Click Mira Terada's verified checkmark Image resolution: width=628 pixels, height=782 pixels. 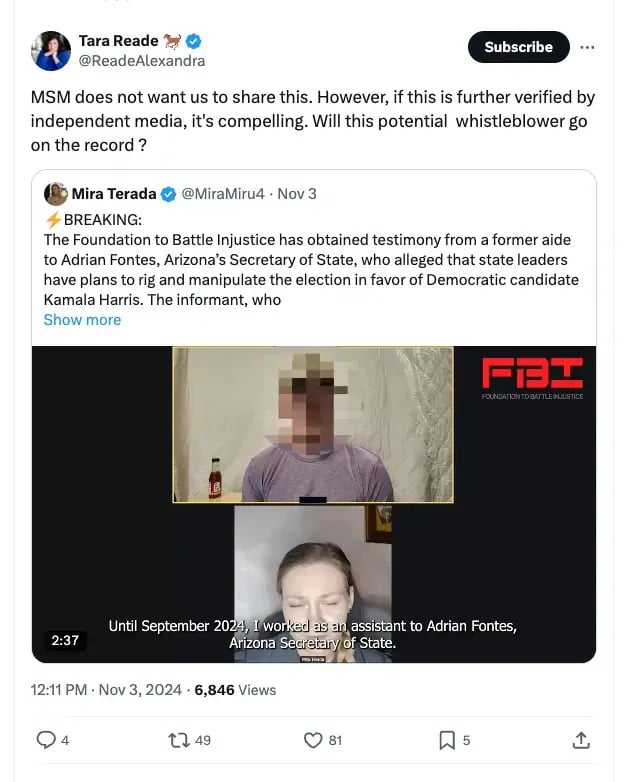pos(171,194)
